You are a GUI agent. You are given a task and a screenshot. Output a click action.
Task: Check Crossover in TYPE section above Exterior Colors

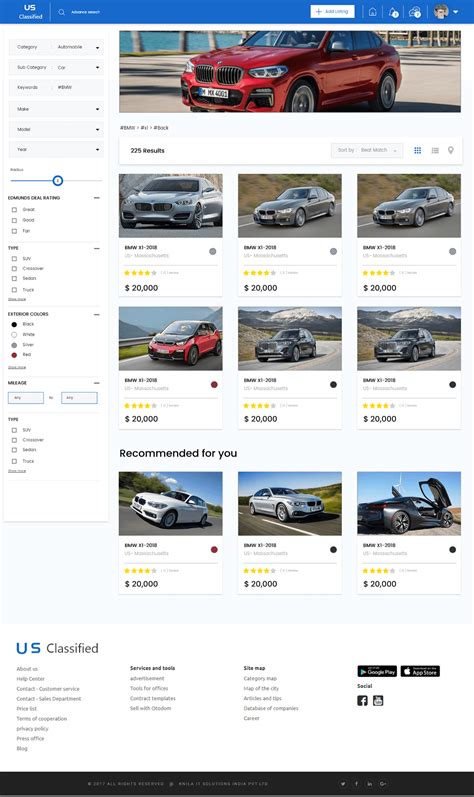[14, 268]
